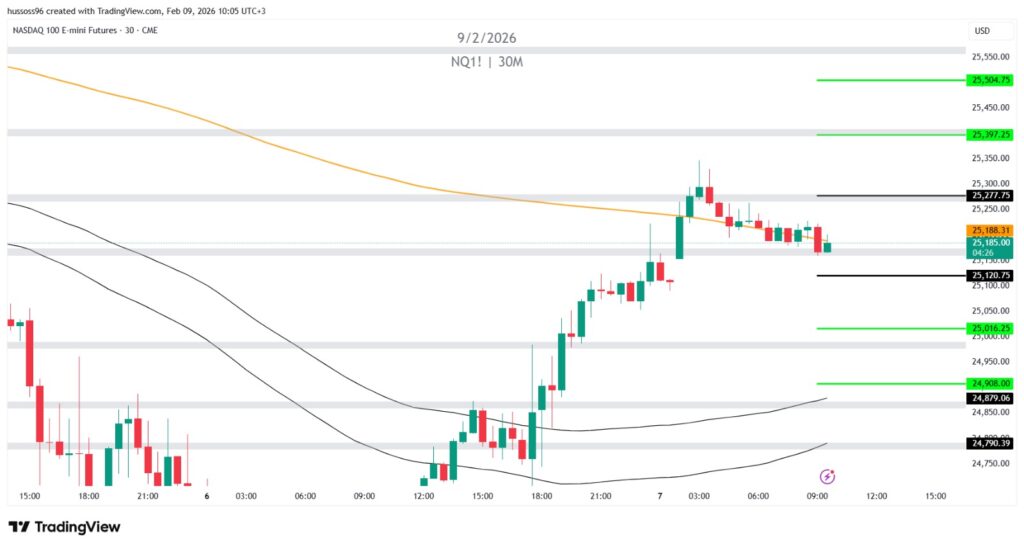Screen dimensions: 1024x548
Task: Click the 25,397.25 green price label
Action: [x=990, y=134]
